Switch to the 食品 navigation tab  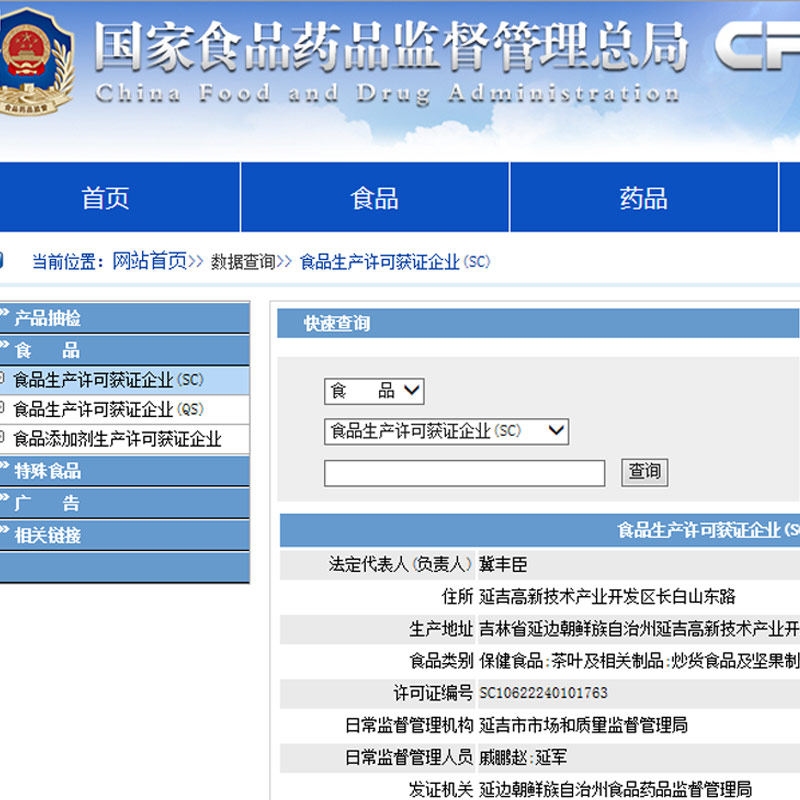[x=375, y=198]
